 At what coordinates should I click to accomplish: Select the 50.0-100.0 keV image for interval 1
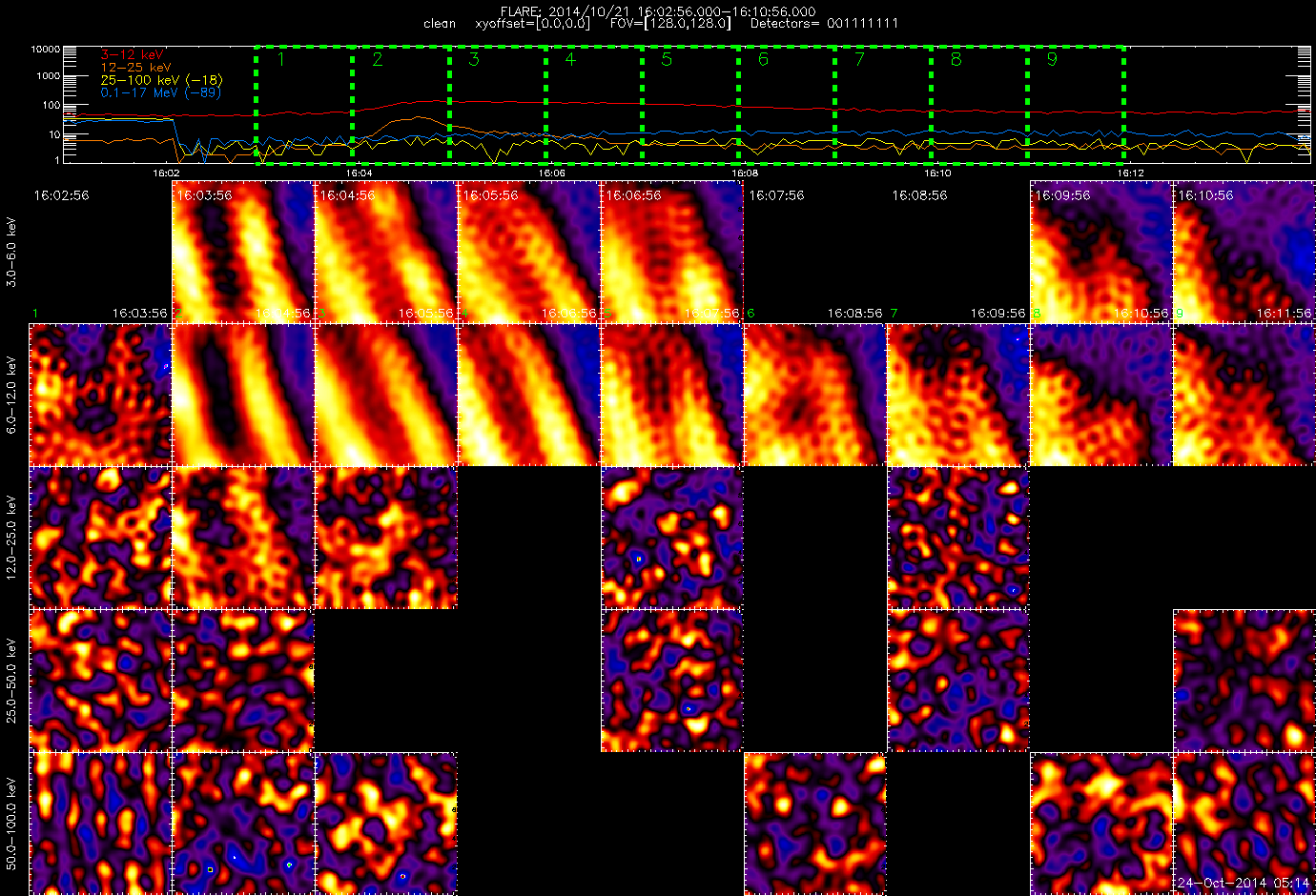coord(100,824)
